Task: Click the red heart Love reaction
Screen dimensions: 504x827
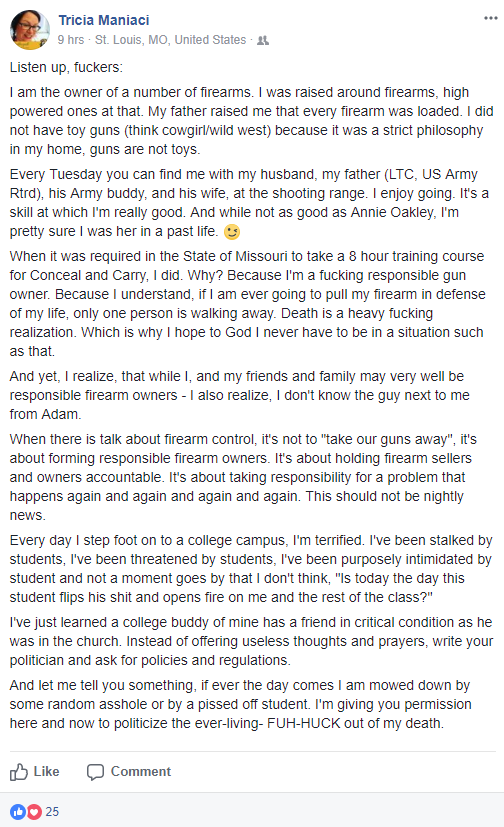Action: point(34,812)
